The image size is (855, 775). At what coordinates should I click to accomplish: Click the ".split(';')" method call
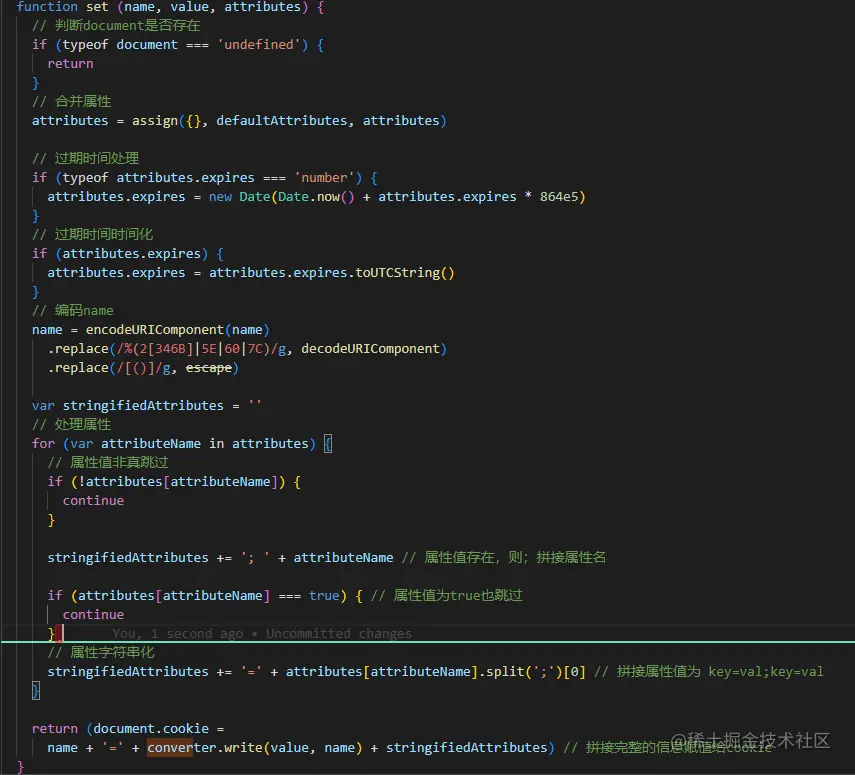click(x=520, y=671)
